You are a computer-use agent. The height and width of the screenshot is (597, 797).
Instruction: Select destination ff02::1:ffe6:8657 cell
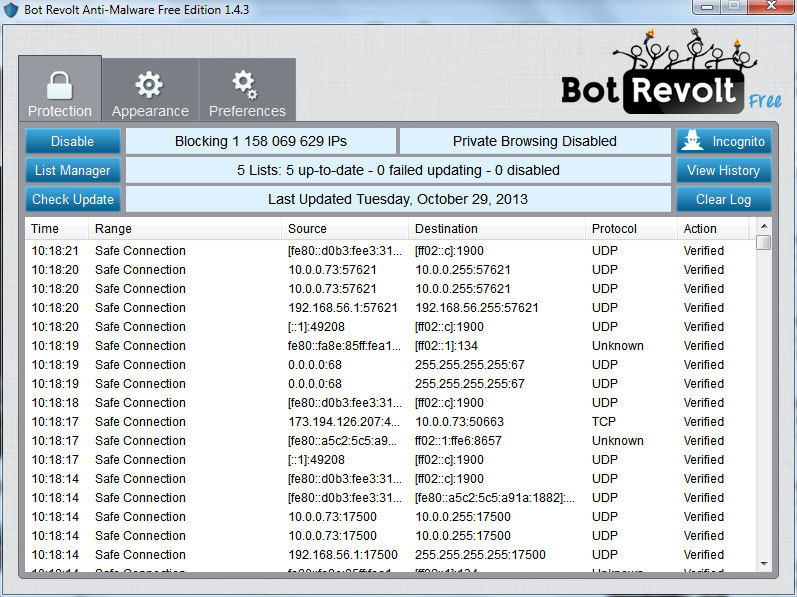coord(458,441)
